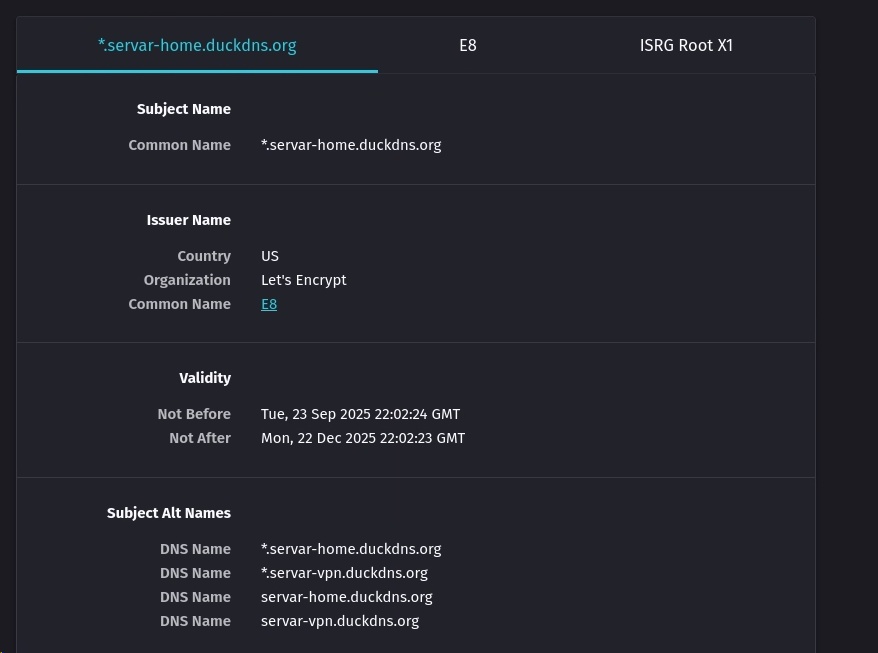Click the *.servar-home.duckdns.org DNS name entry
Screen dimensions: 878x653
click(x=351, y=549)
